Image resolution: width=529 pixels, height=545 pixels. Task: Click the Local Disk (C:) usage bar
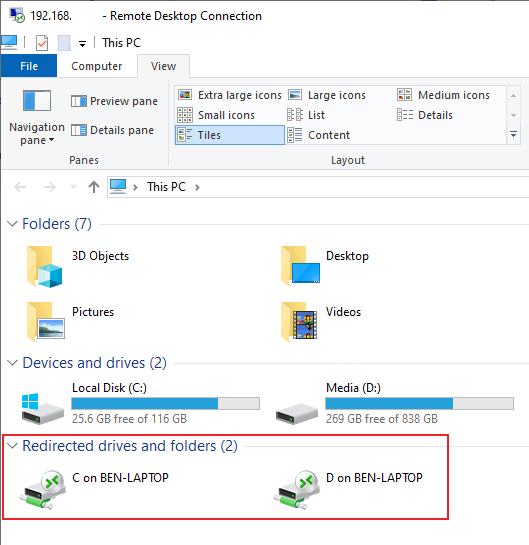tap(165, 404)
